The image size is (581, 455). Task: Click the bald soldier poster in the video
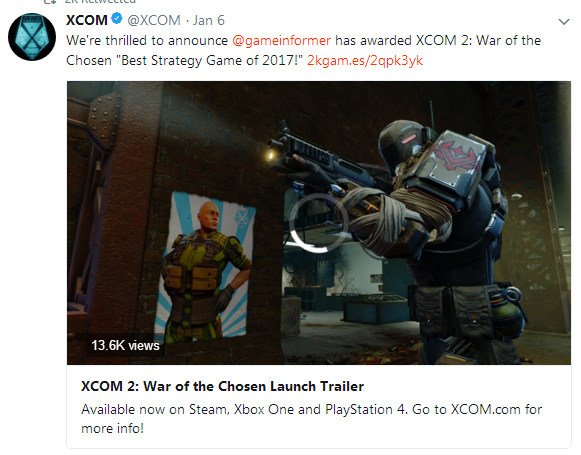click(206, 265)
